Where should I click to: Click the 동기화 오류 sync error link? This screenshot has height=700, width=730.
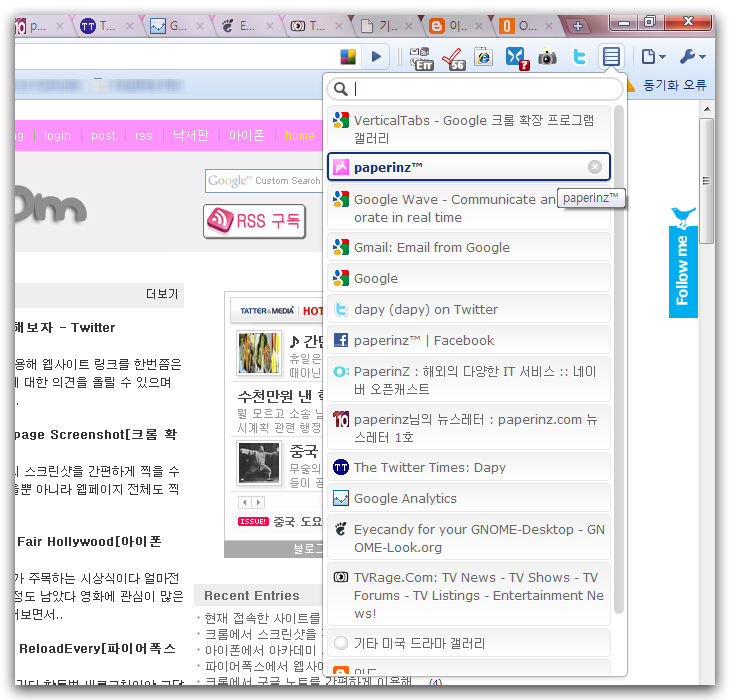click(x=675, y=85)
